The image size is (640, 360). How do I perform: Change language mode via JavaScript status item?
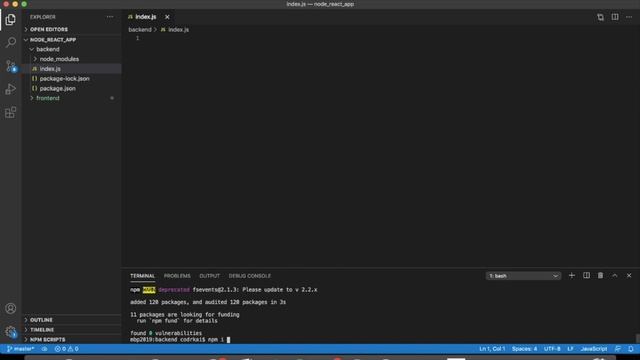593,349
